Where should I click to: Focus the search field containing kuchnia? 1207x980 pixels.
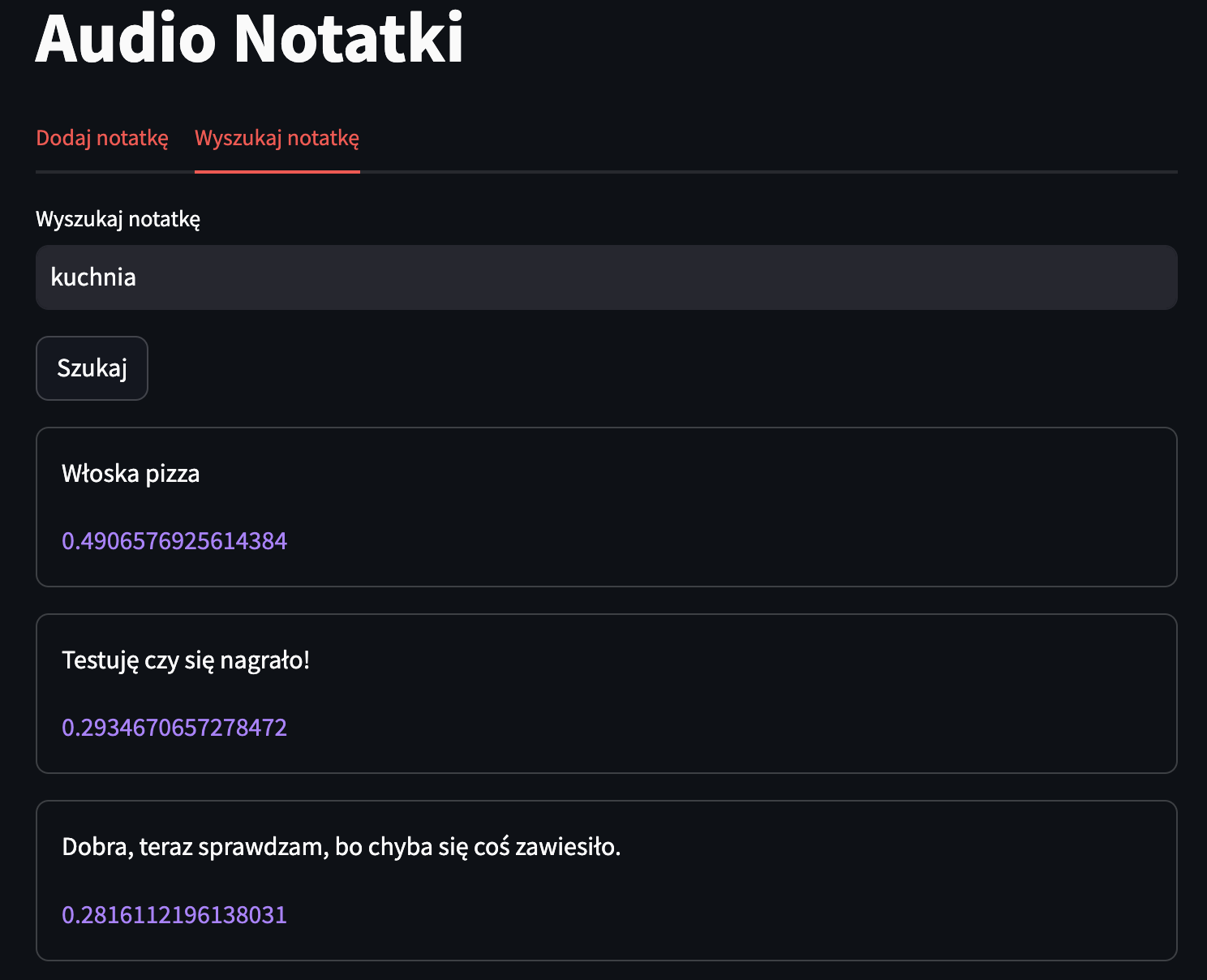(606, 277)
